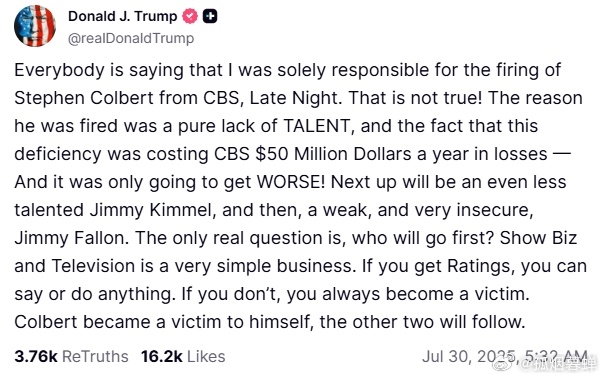Click the name 'Jimmy Kimmel' in the post
Viewport: 604px width, 379px height.
151,210
